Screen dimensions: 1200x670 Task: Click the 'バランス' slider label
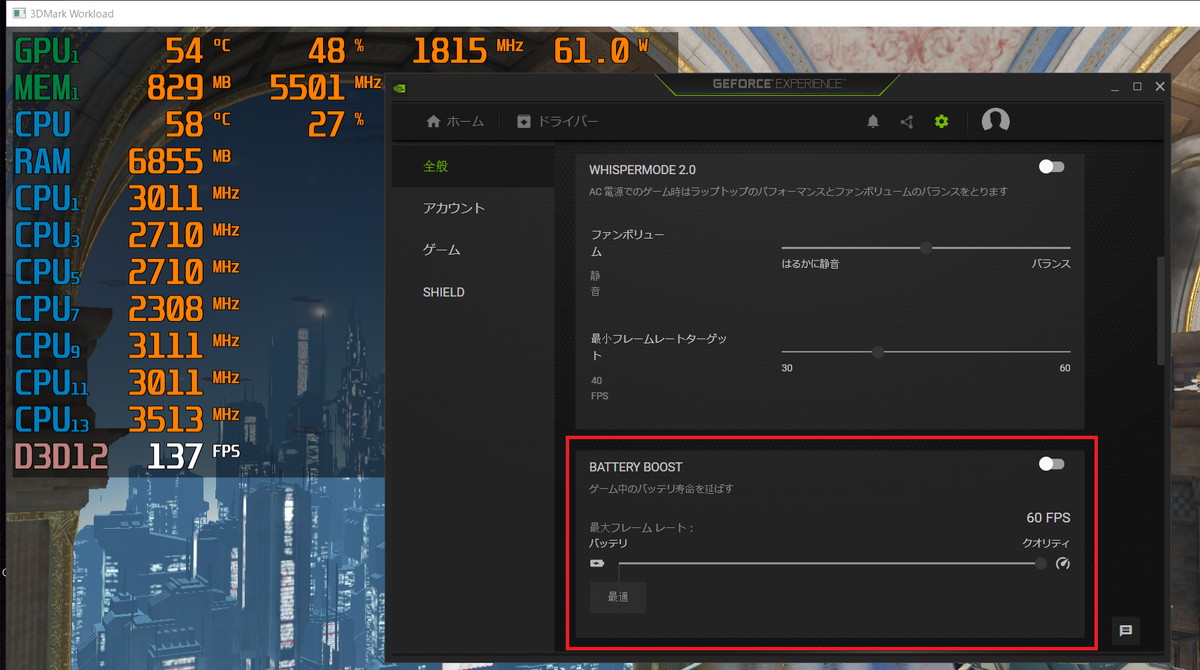[x=1051, y=264]
